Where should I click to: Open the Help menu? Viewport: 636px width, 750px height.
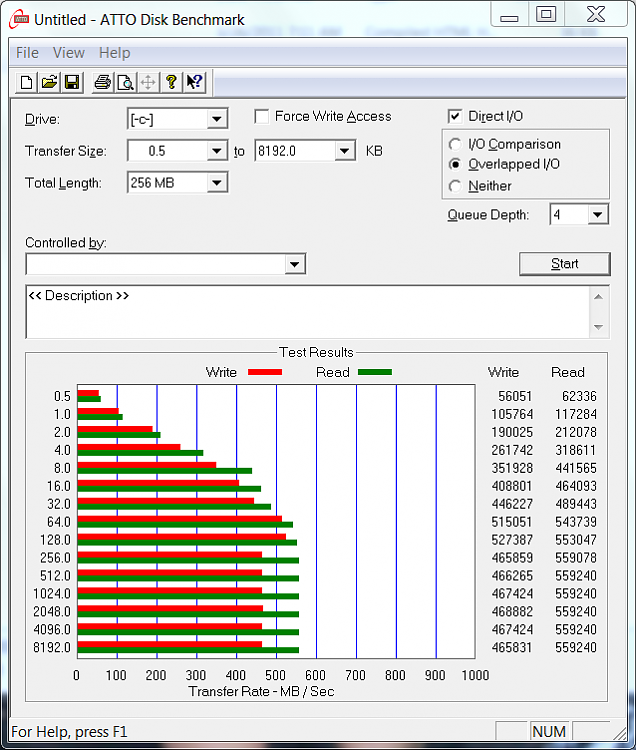(114, 53)
